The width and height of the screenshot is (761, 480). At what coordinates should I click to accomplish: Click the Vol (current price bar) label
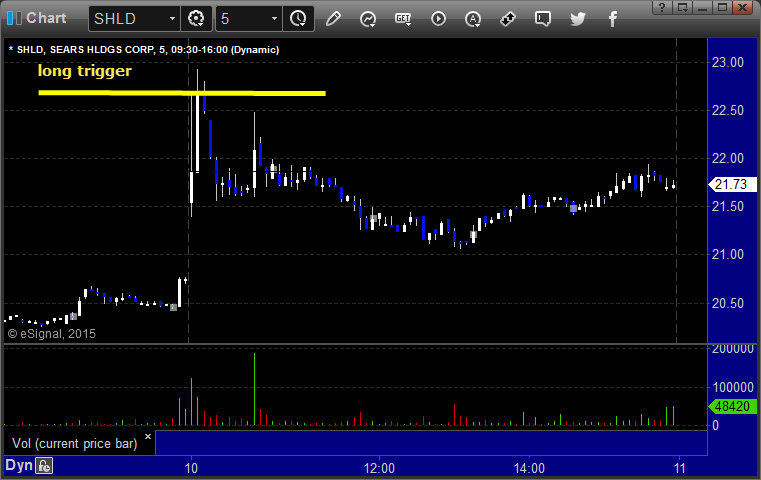coord(75,444)
